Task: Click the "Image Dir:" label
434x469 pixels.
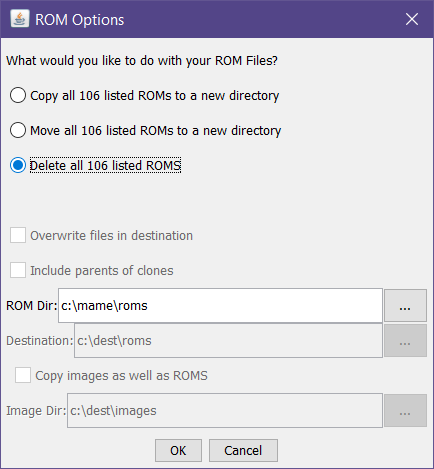Action: (x=36, y=411)
